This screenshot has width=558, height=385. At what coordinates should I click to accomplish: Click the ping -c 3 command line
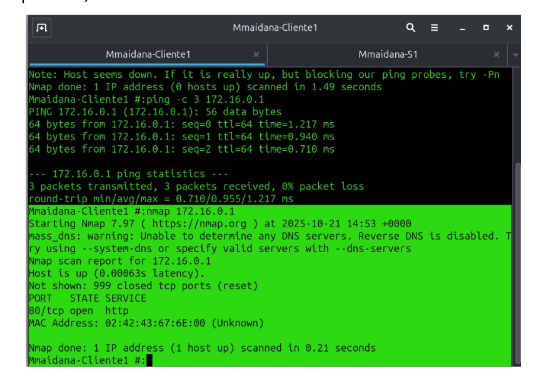[x=146, y=99]
